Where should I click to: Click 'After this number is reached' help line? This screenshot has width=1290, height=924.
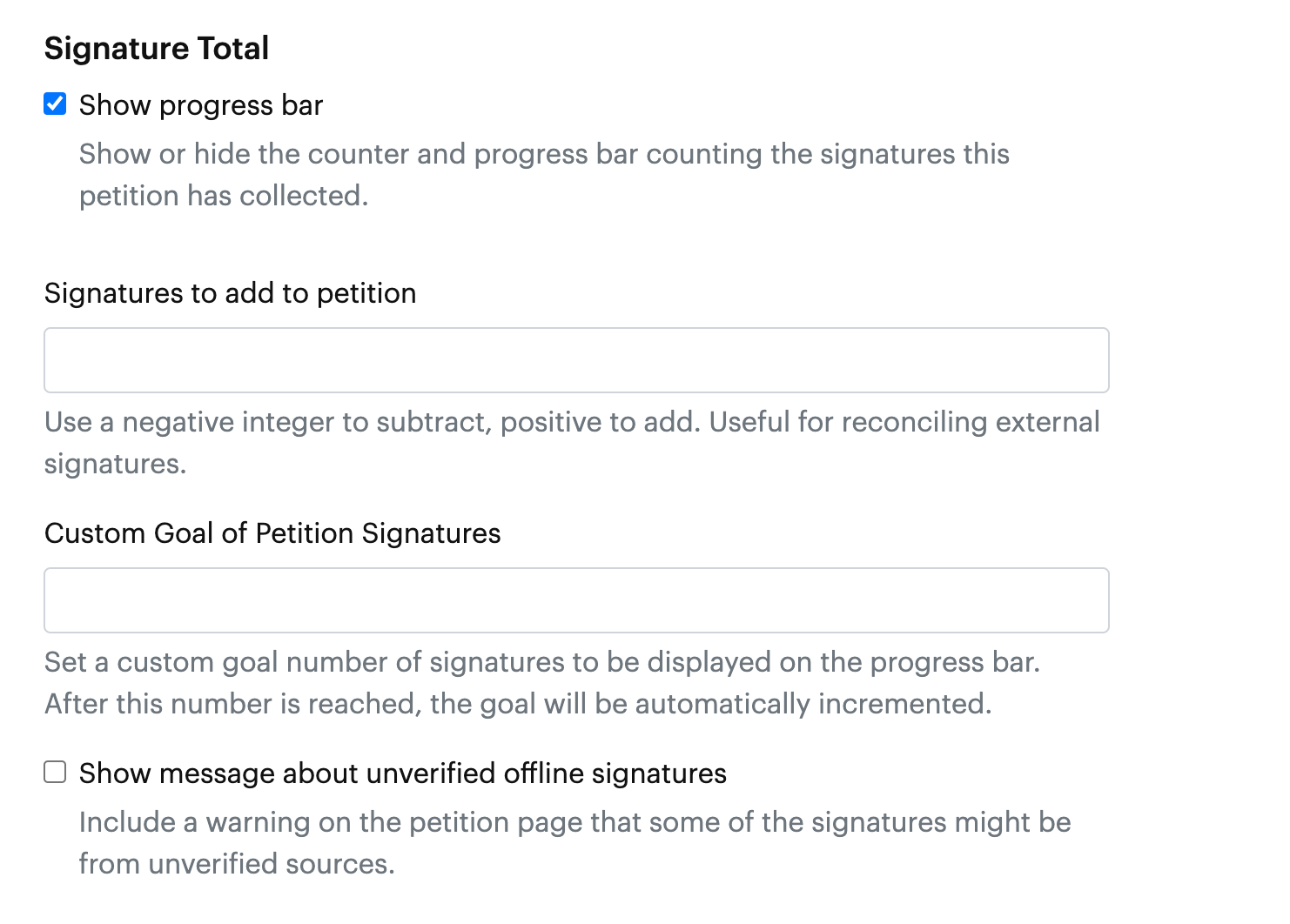pos(518,704)
